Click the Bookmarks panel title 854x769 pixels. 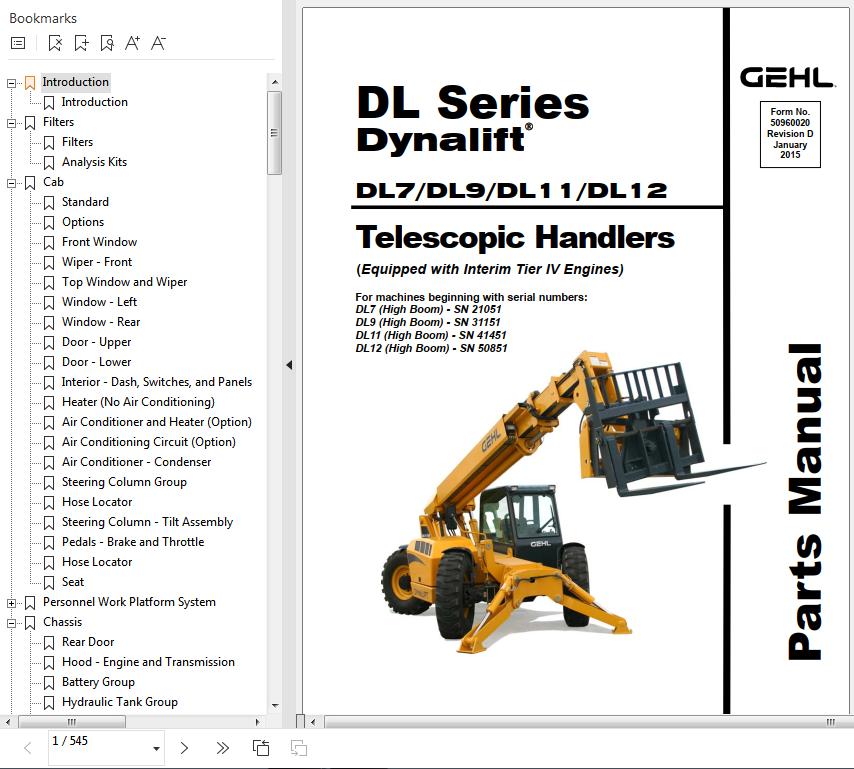point(43,19)
